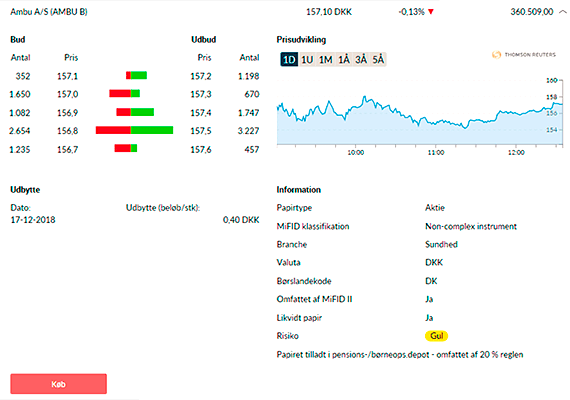Click the Non-complex instrument value
570x400 pixels.
click(x=471, y=226)
